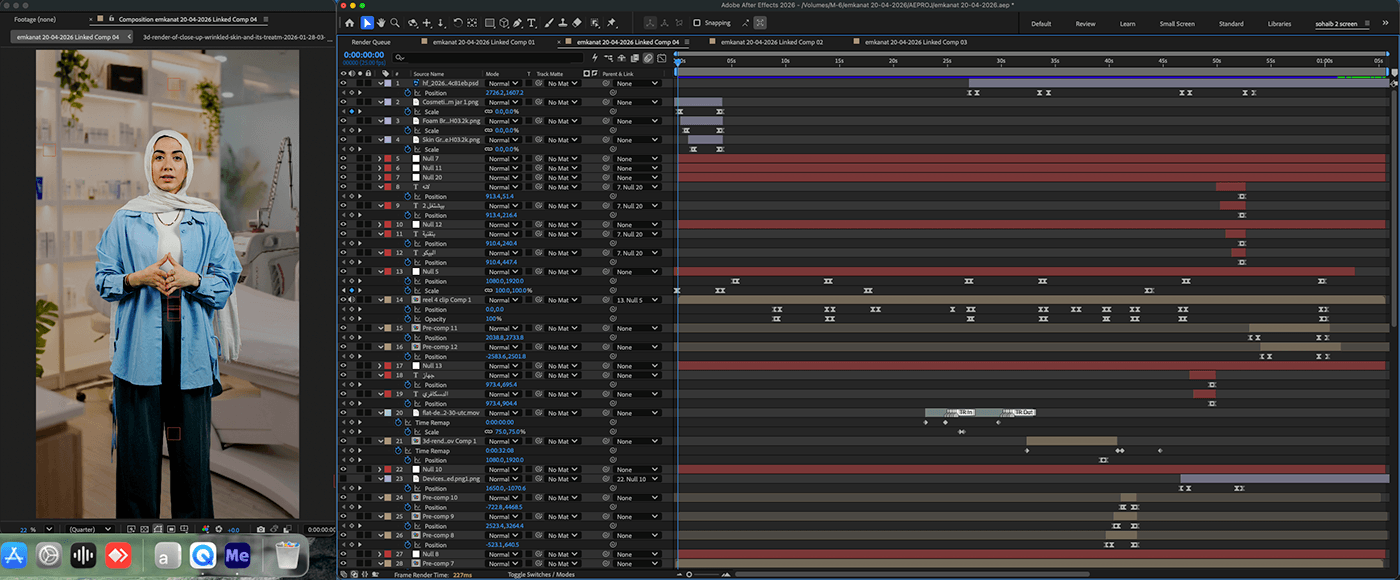The image size is (1400, 580).
Task: Select the Clone Stamp tool
Action: point(562,22)
